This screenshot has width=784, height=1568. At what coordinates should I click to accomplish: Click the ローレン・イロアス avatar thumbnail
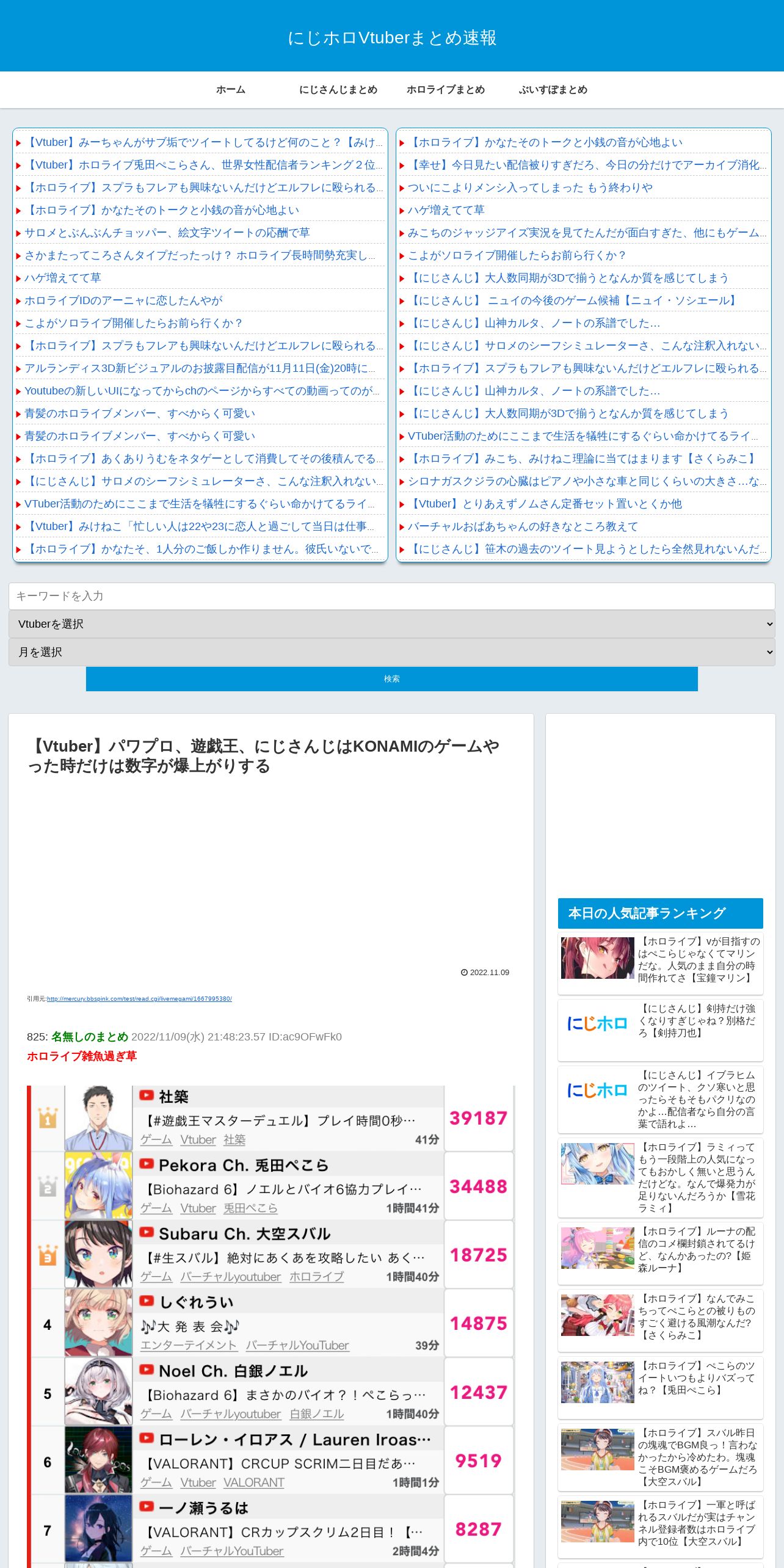(98, 1461)
